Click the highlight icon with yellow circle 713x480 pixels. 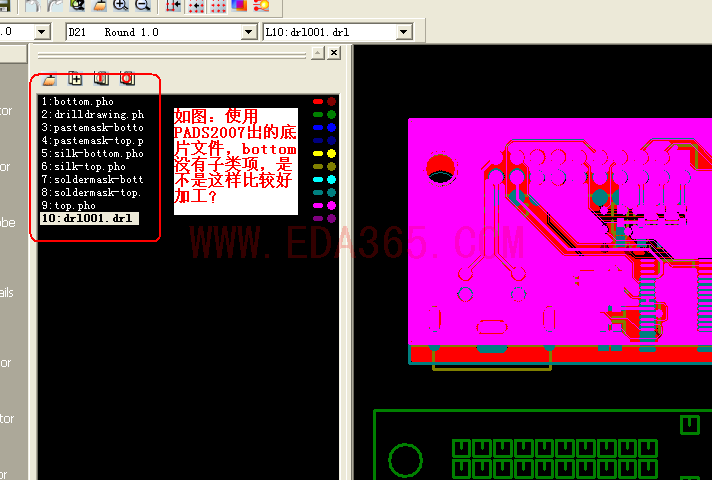pyautogui.click(x=261, y=5)
